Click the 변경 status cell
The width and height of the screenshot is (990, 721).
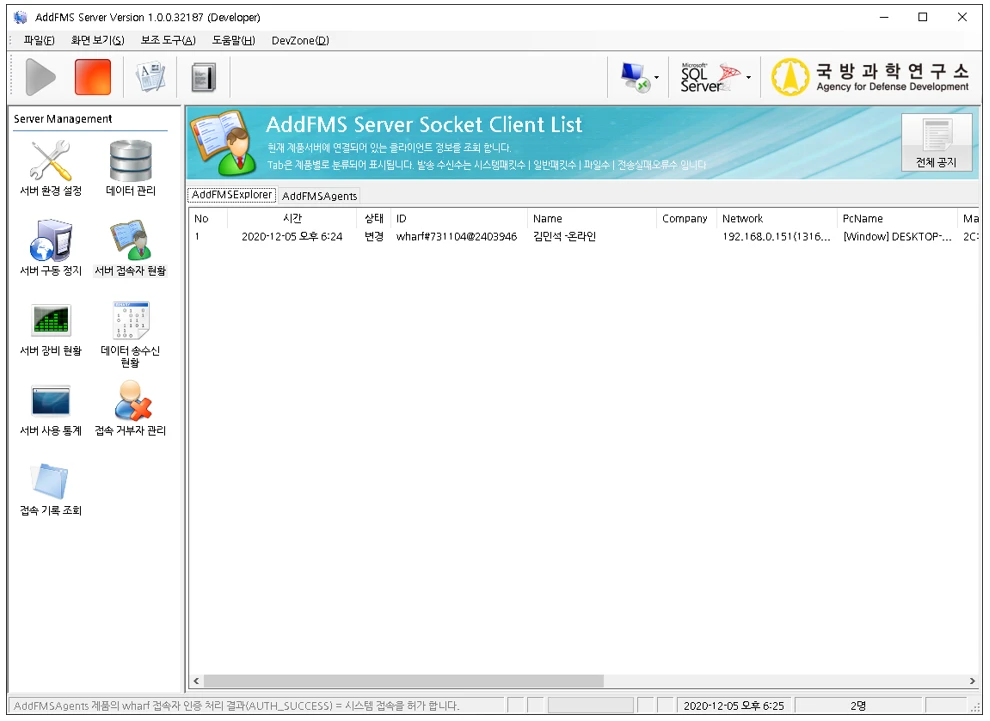(x=374, y=237)
